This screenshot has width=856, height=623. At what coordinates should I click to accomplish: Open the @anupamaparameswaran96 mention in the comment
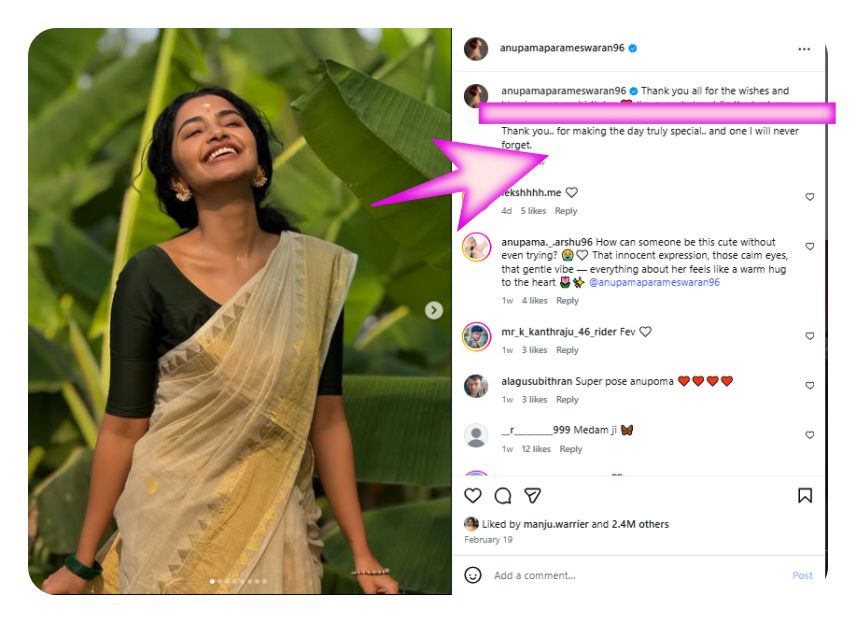(x=655, y=283)
